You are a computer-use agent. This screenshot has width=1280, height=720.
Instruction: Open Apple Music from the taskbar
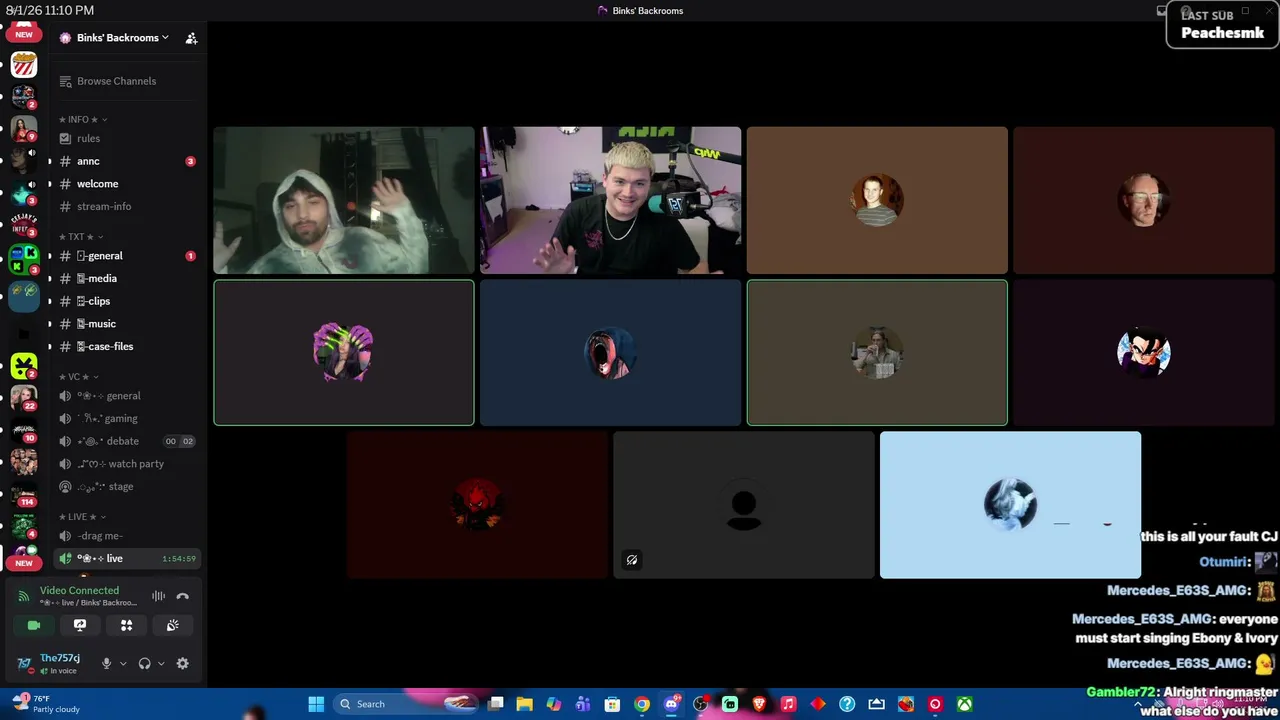(788, 704)
